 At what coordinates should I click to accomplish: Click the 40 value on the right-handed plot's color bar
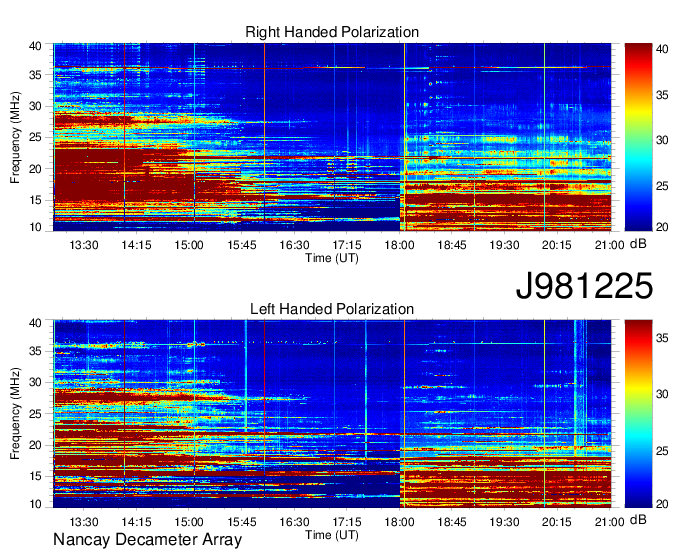tap(662, 49)
